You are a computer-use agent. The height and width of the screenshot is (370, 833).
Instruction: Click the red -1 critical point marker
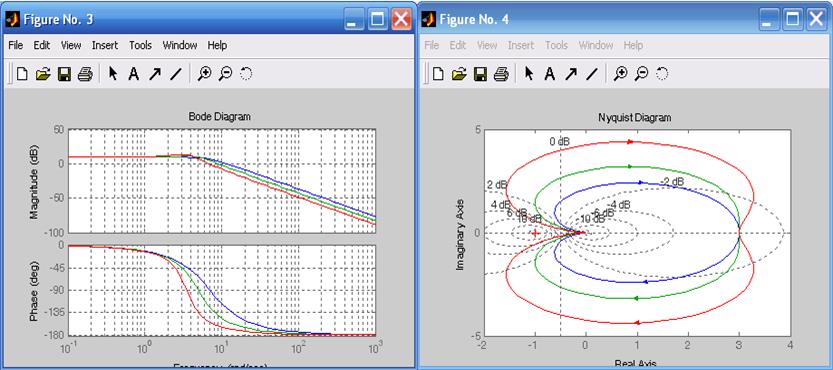(x=535, y=233)
